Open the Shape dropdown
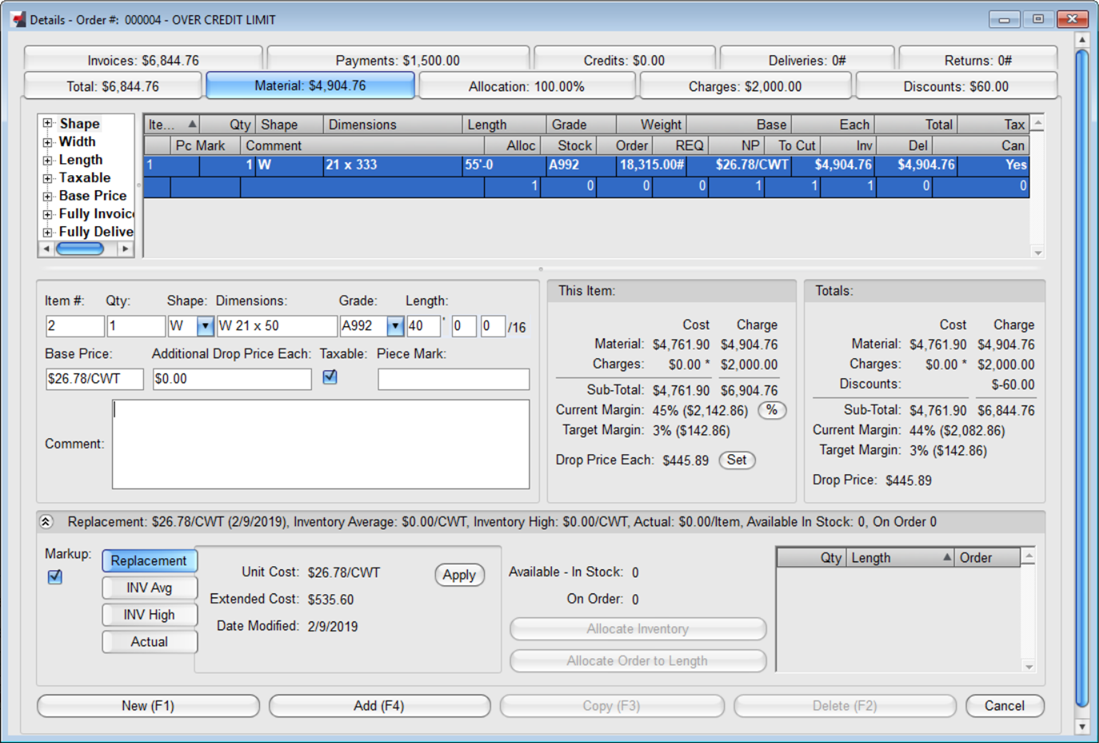 (x=205, y=326)
